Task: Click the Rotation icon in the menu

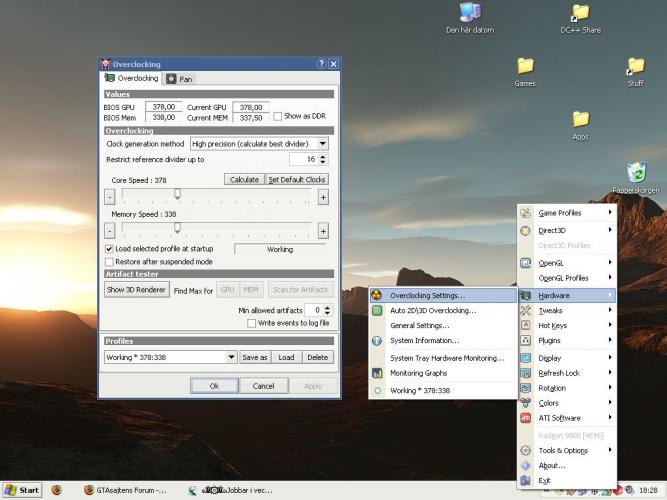Action: (x=525, y=388)
